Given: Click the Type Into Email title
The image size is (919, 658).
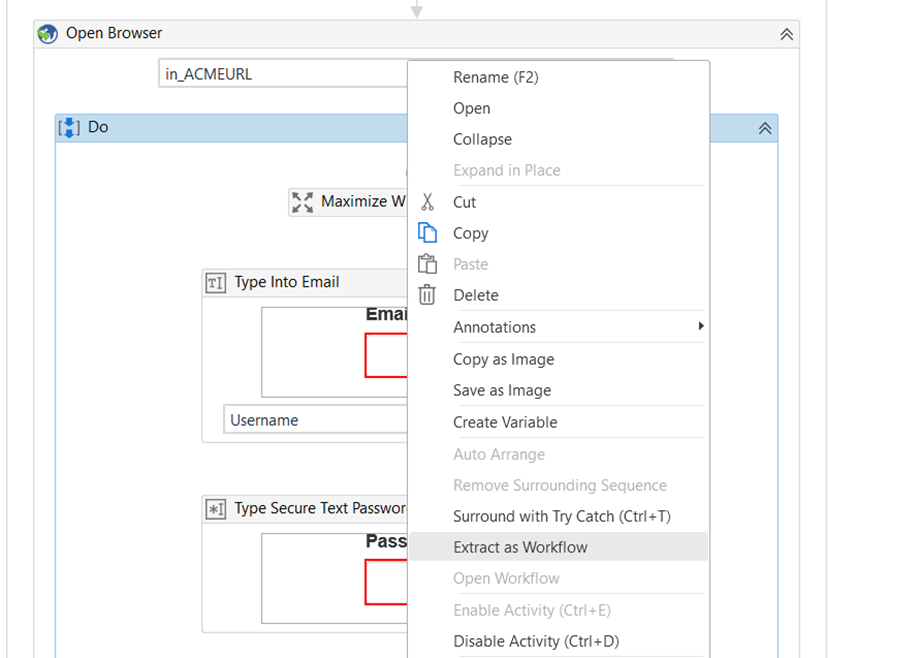Looking at the screenshot, I should click(287, 282).
